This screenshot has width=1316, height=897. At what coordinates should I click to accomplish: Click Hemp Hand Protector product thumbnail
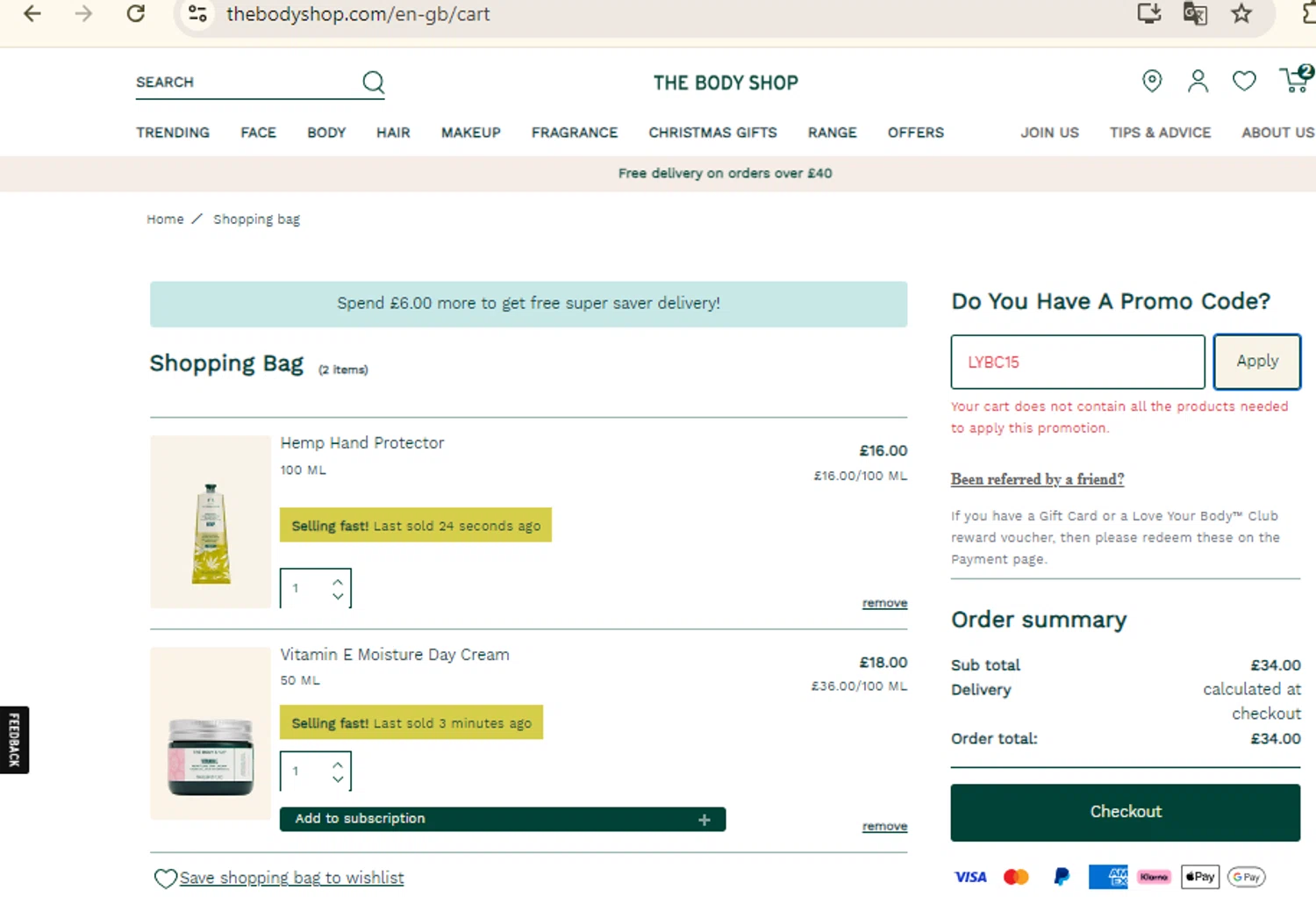[x=211, y=521]
